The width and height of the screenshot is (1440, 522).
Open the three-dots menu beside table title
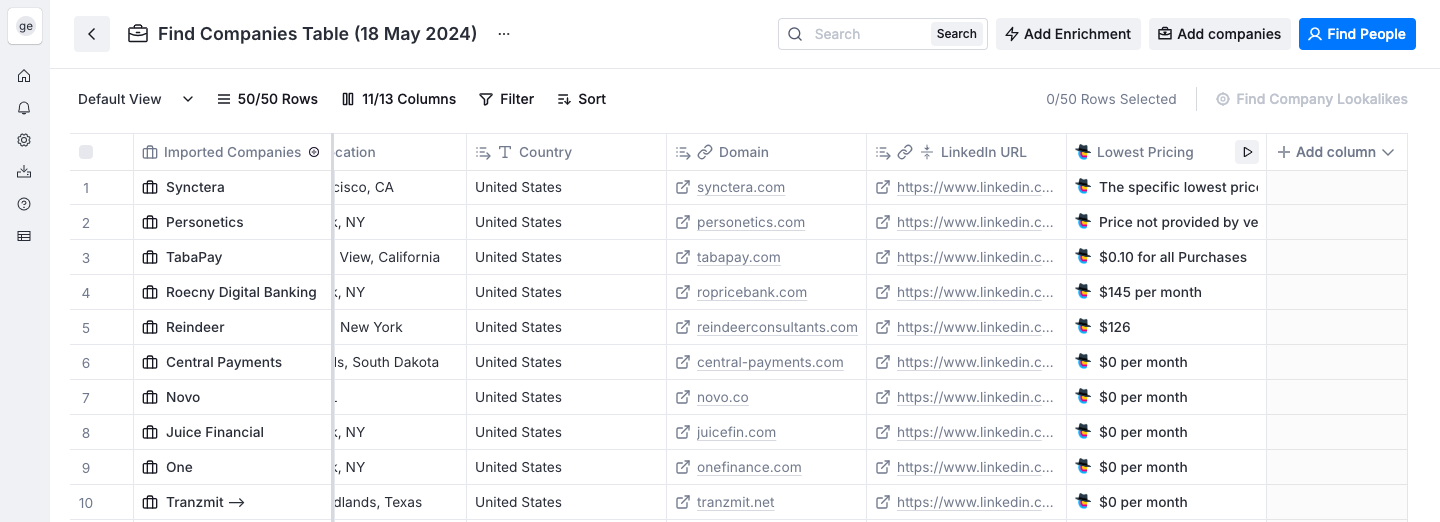pyautogui.click(x=504, y=34)
